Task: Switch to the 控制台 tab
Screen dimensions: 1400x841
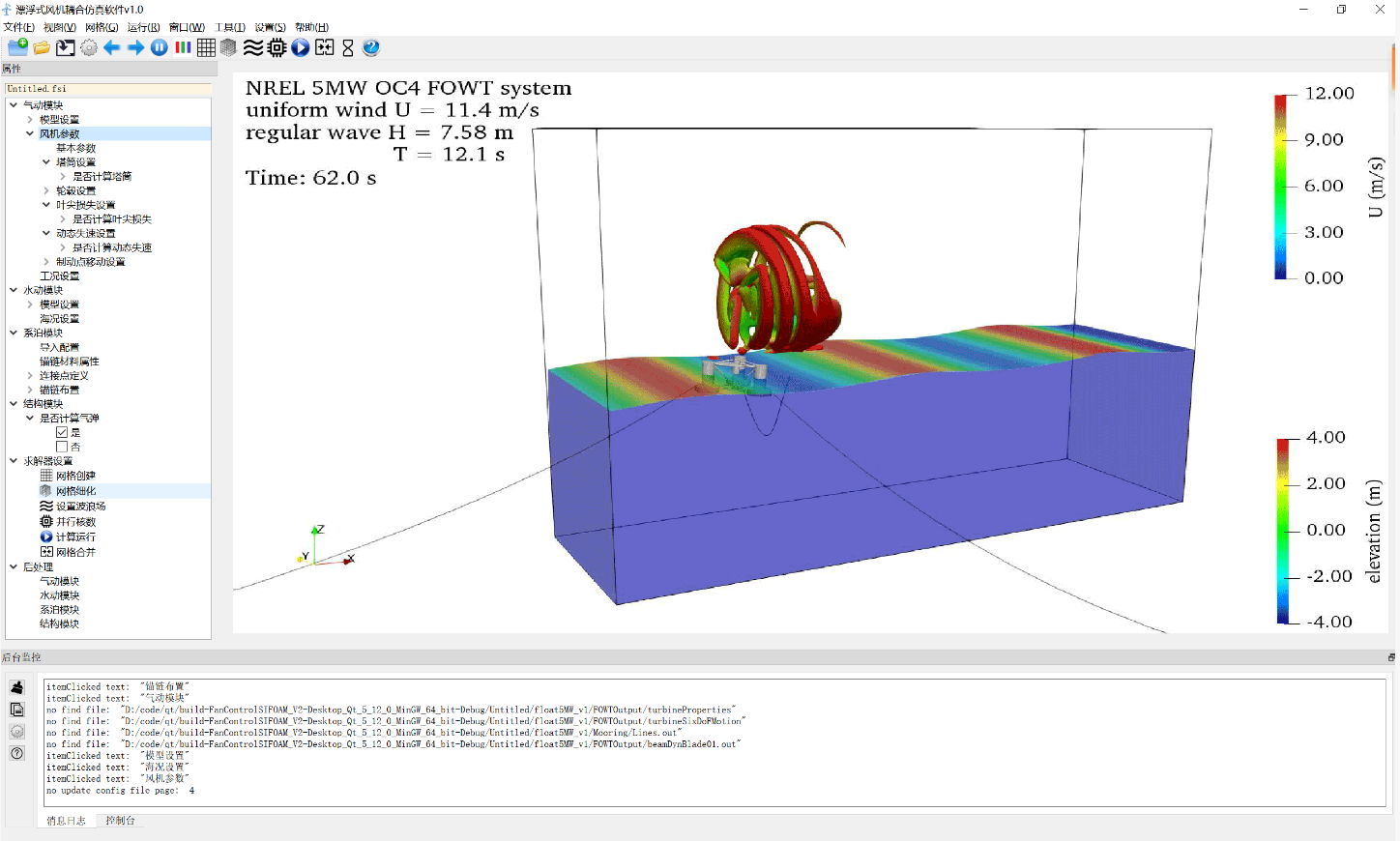Action: (x=120, y=821)
